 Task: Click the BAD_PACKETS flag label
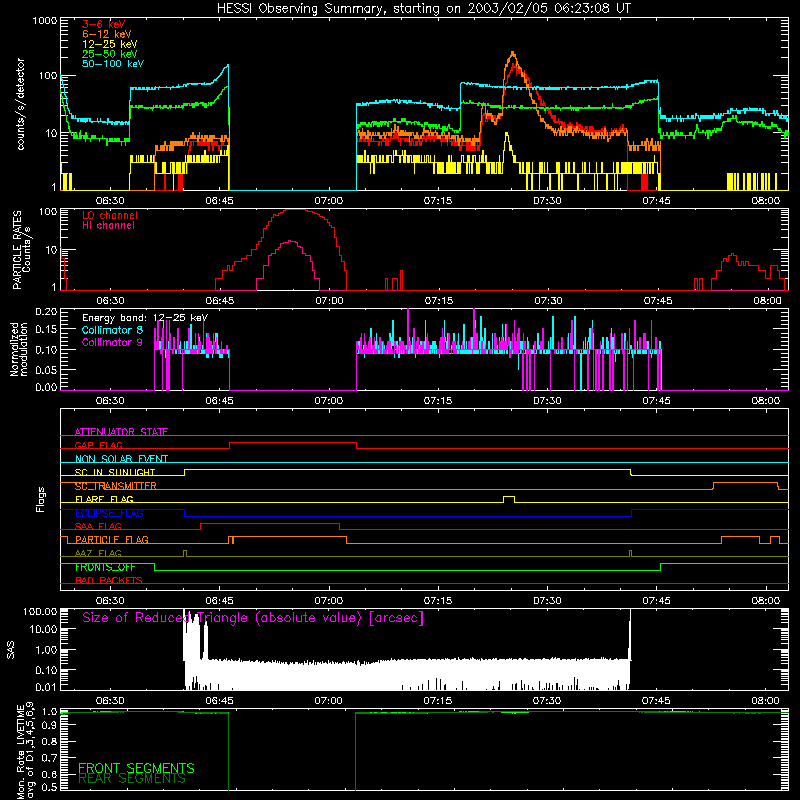click(x=109, y=580)
